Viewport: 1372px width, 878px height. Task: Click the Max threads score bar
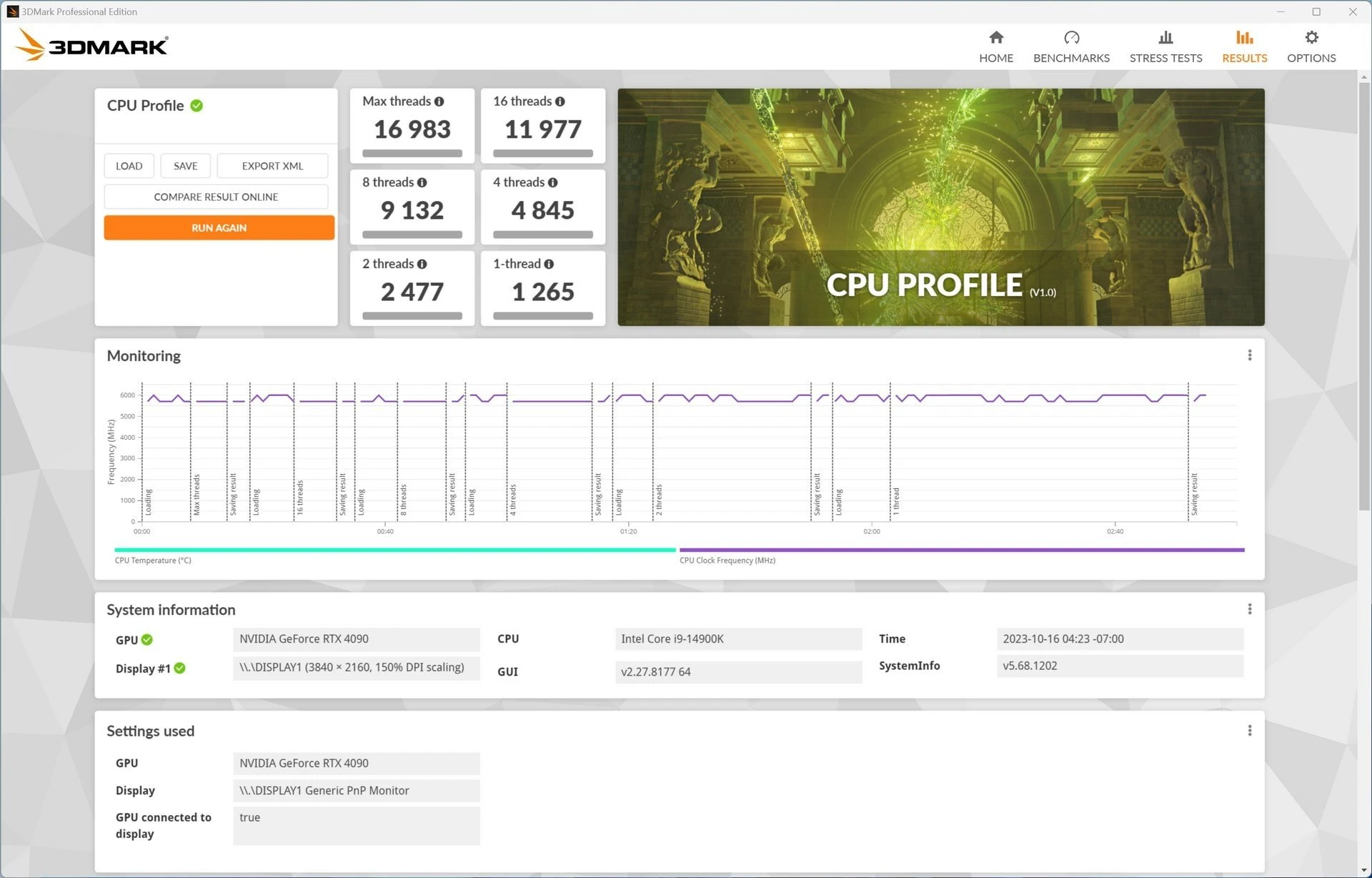tap(412, 153)
